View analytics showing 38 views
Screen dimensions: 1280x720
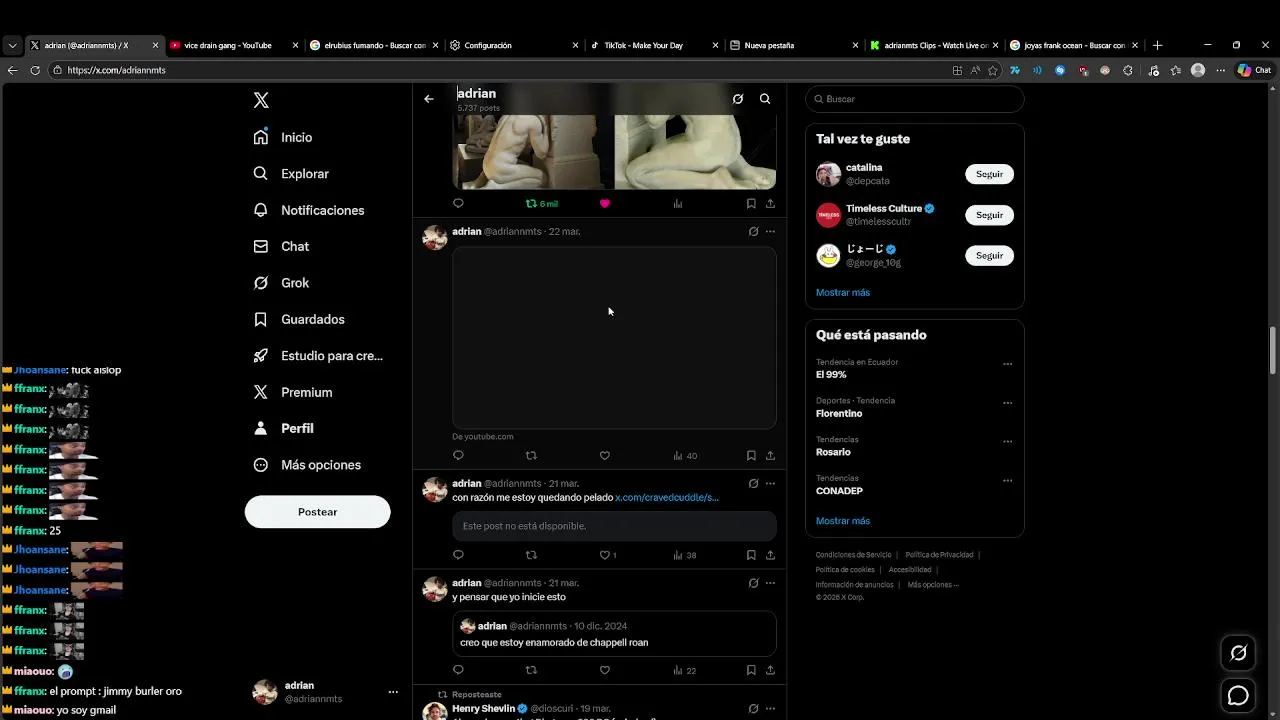tap(685, 555)
